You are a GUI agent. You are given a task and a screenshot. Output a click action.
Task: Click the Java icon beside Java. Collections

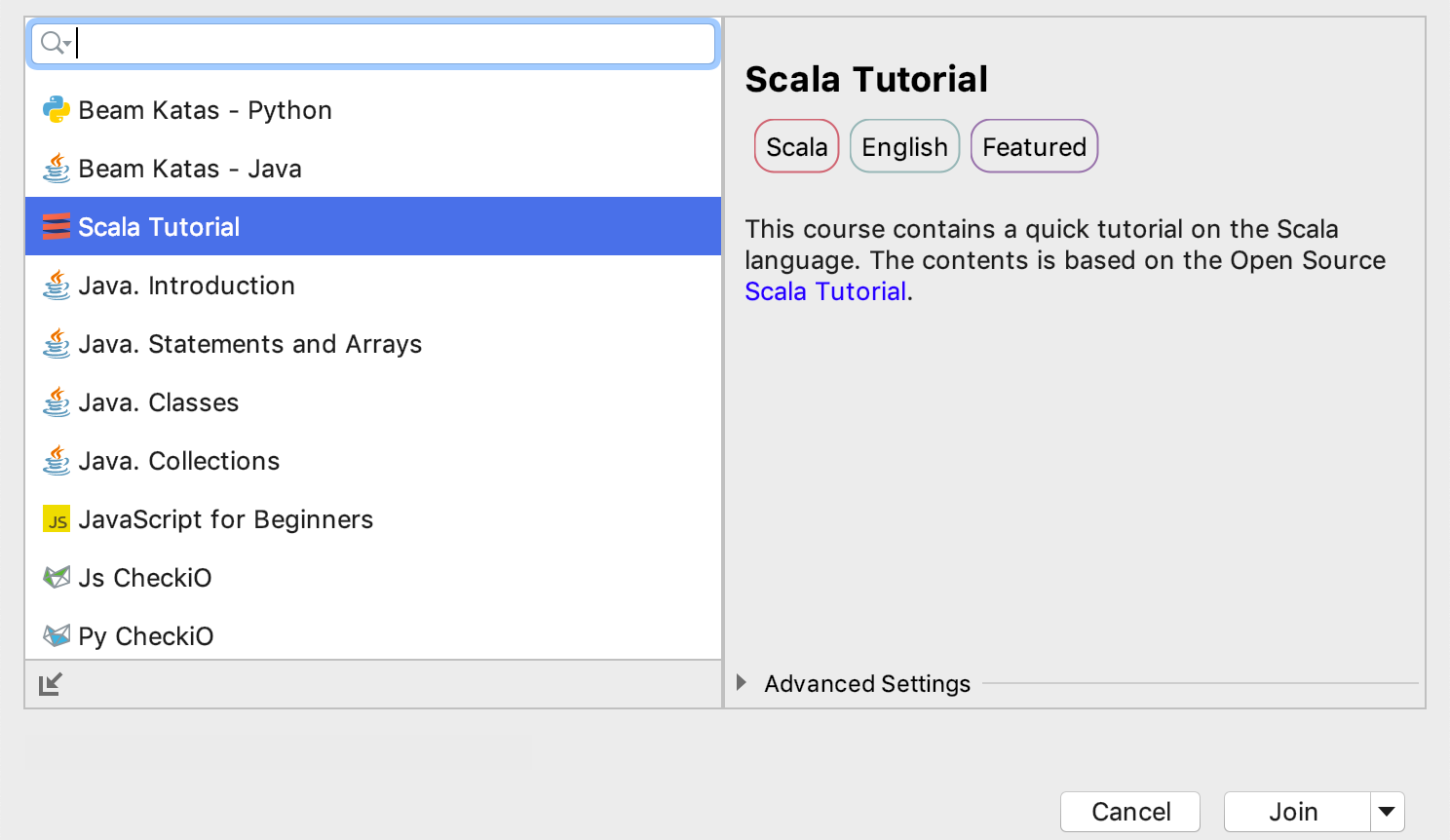57,460
